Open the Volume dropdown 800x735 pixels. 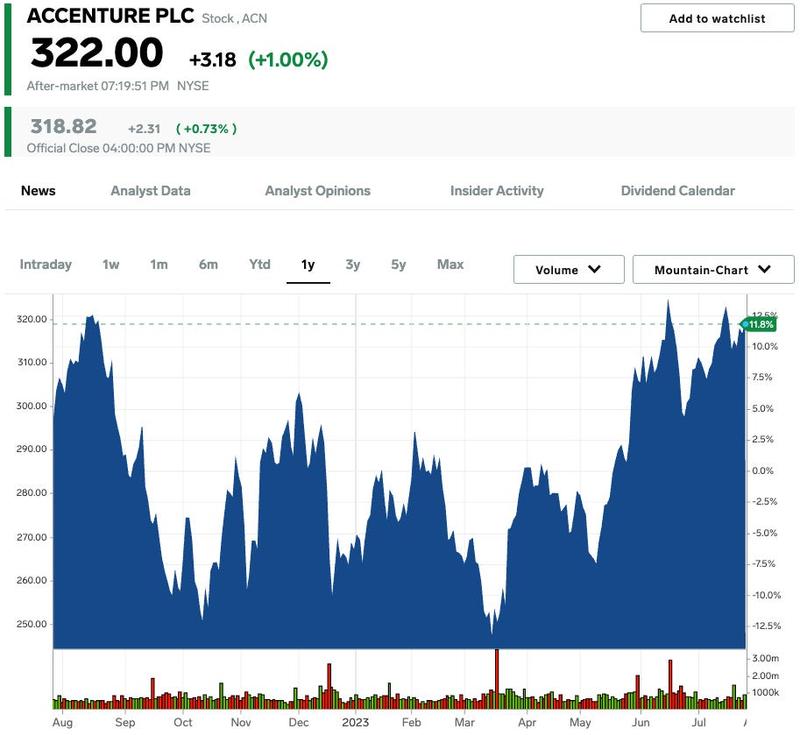point(568,269)
